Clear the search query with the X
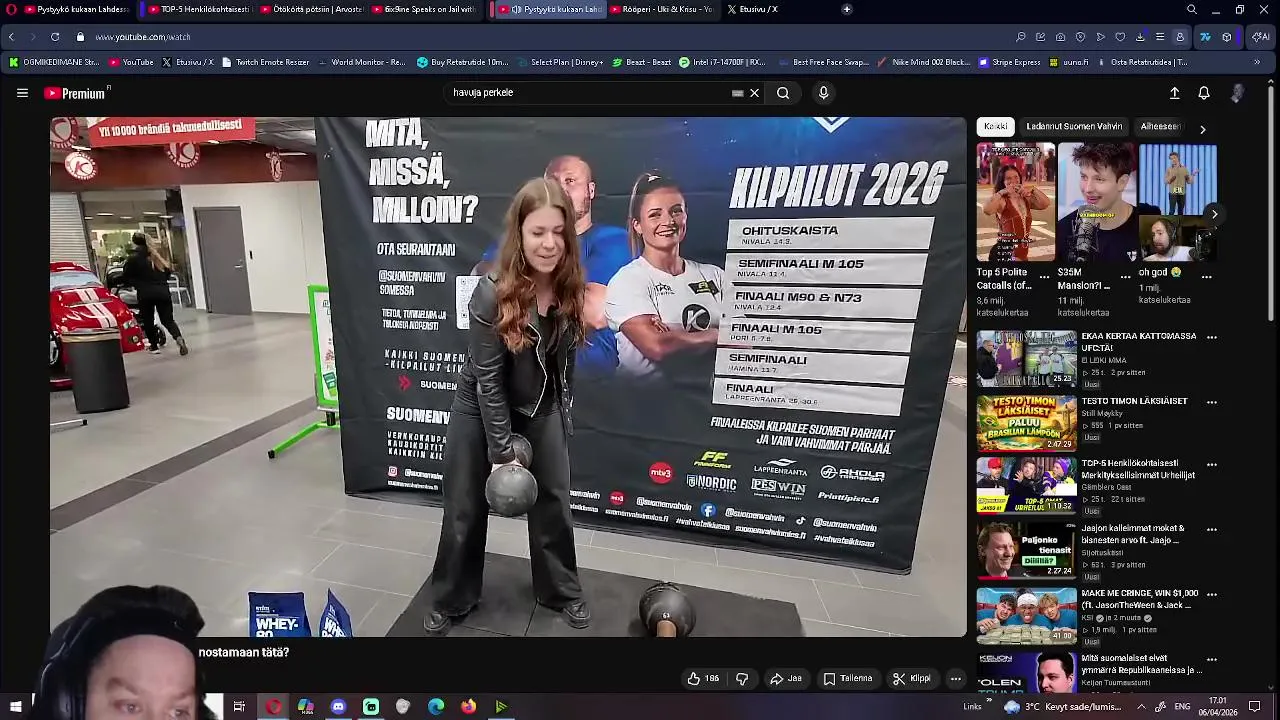The width and height of the screenshot is (1280, 720). tap(755, 93)
